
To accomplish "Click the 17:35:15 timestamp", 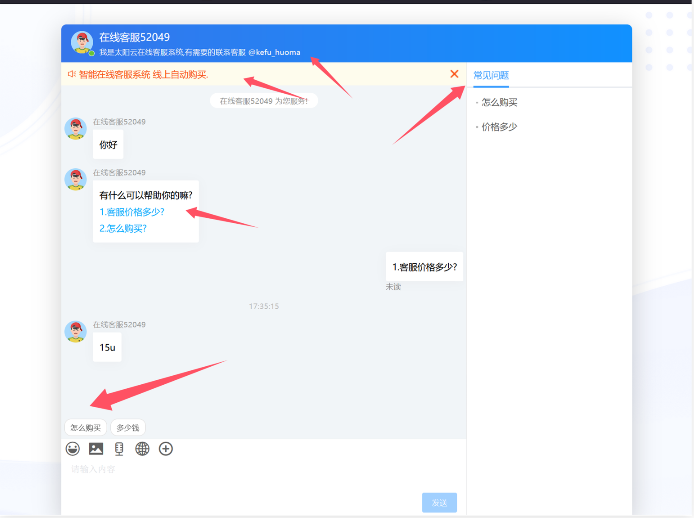I will coord(264,306).
